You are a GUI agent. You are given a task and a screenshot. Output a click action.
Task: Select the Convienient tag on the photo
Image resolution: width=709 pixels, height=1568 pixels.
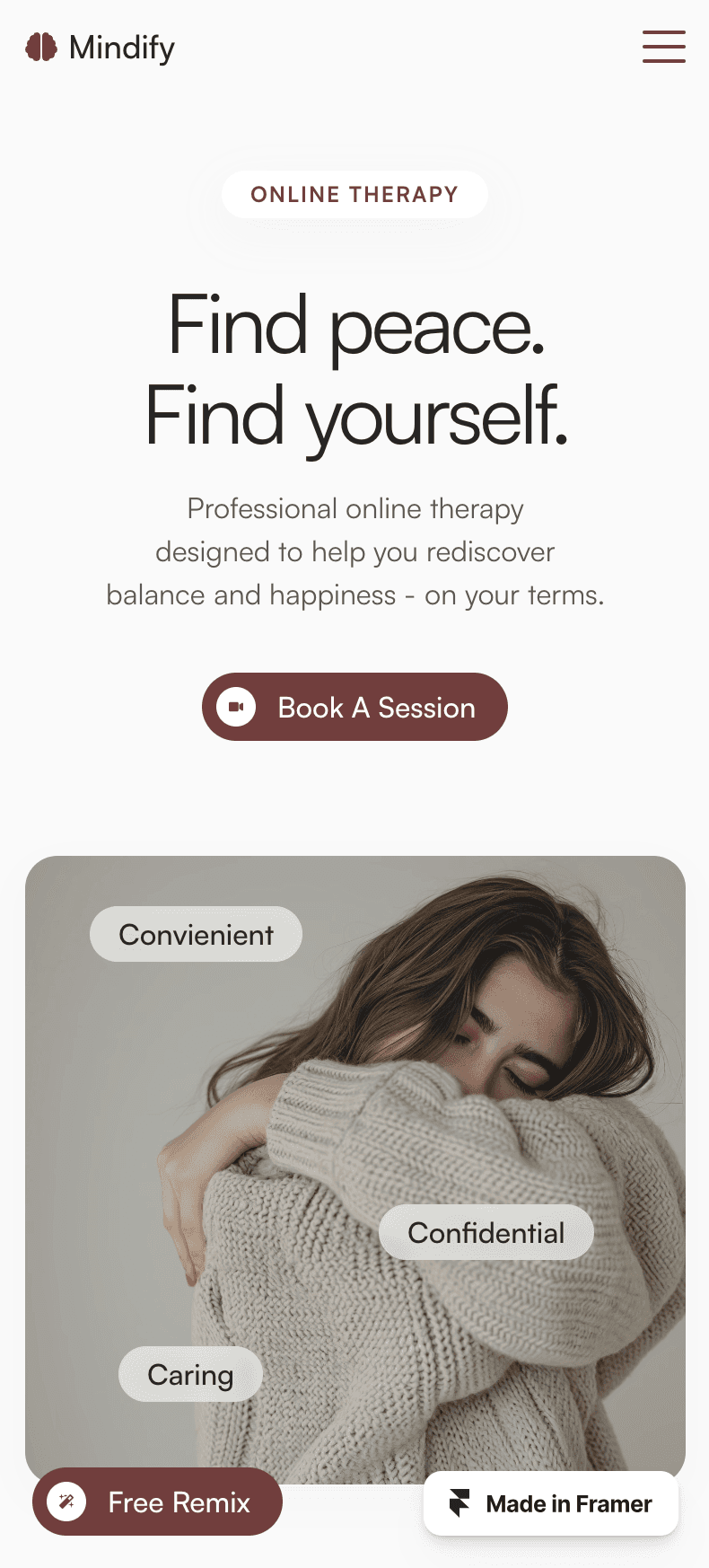[196, 934]
